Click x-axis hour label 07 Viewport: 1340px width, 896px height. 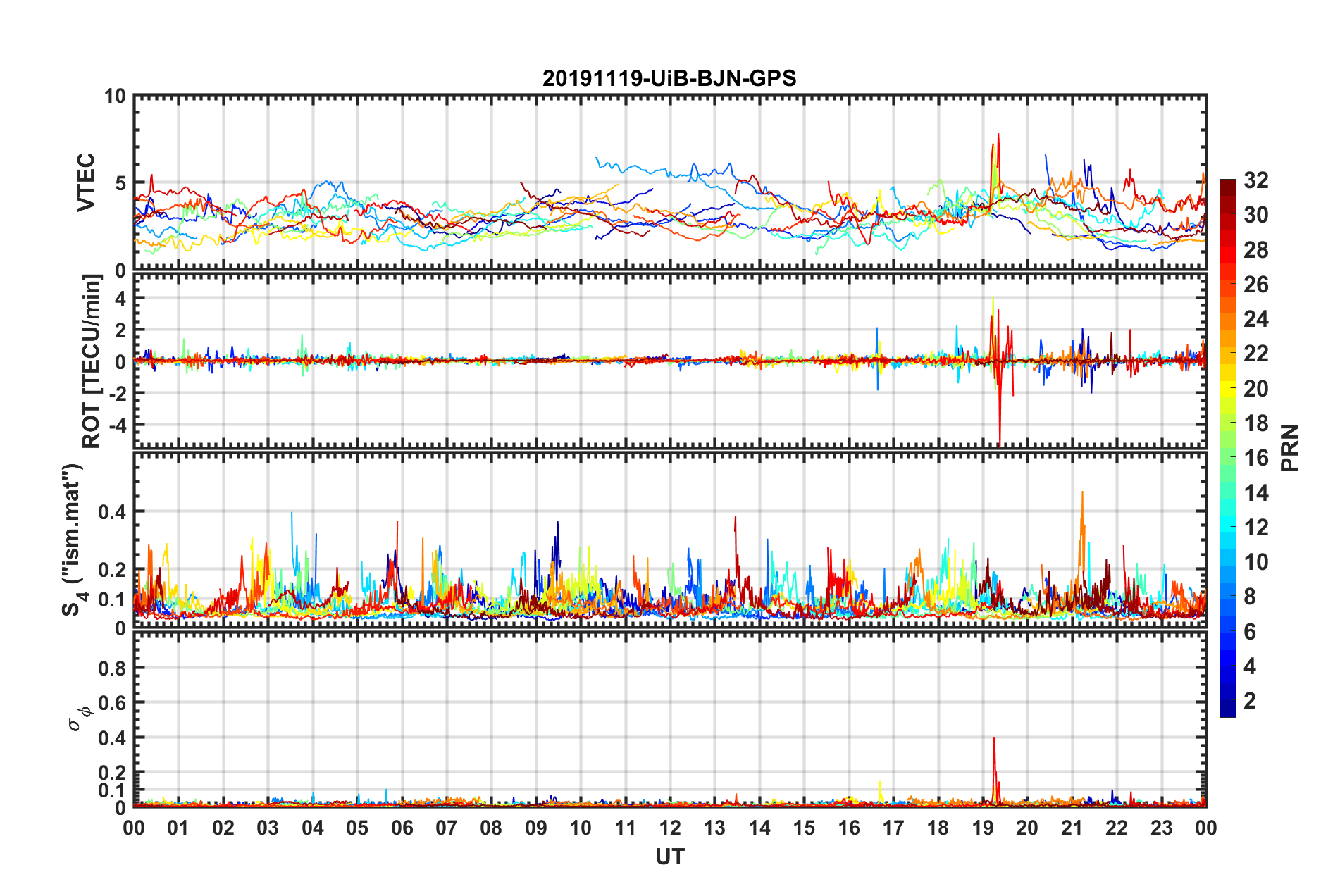[447, 828]
